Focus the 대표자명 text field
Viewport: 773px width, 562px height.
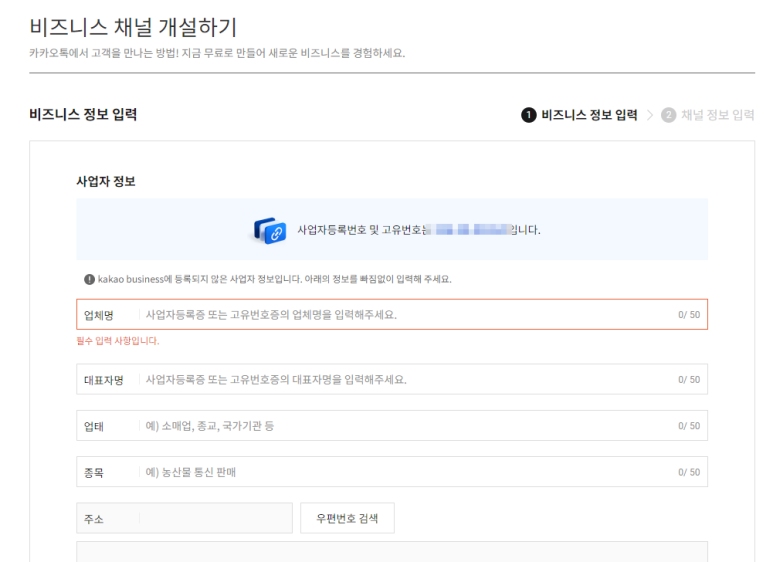click(x=392, y=379)
